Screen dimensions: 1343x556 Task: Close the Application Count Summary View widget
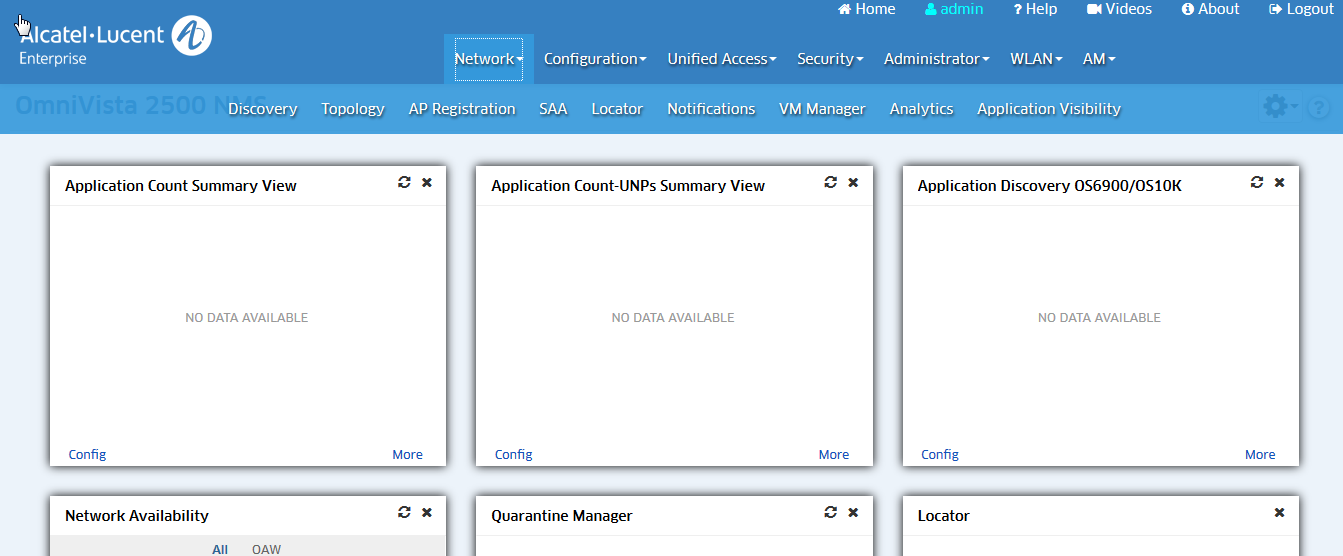427,182
